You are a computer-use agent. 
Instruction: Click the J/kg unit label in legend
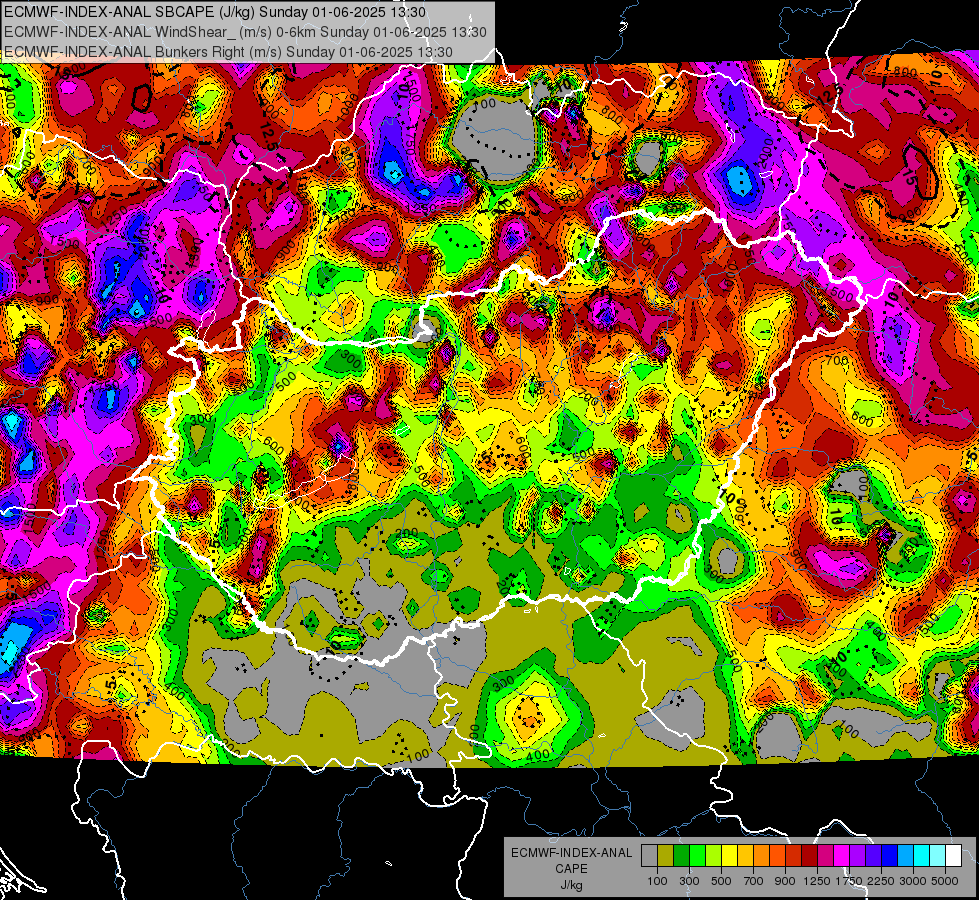click(571, 885)
